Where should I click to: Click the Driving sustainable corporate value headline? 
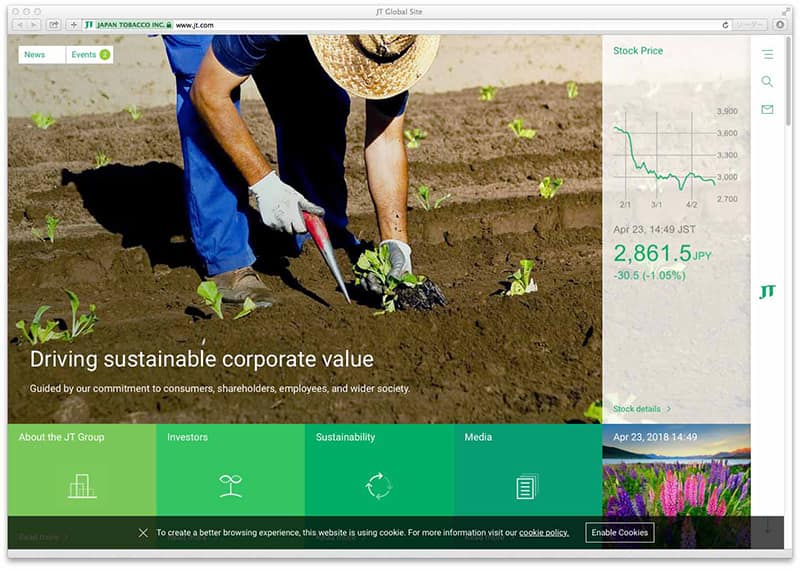coord(202,359)
